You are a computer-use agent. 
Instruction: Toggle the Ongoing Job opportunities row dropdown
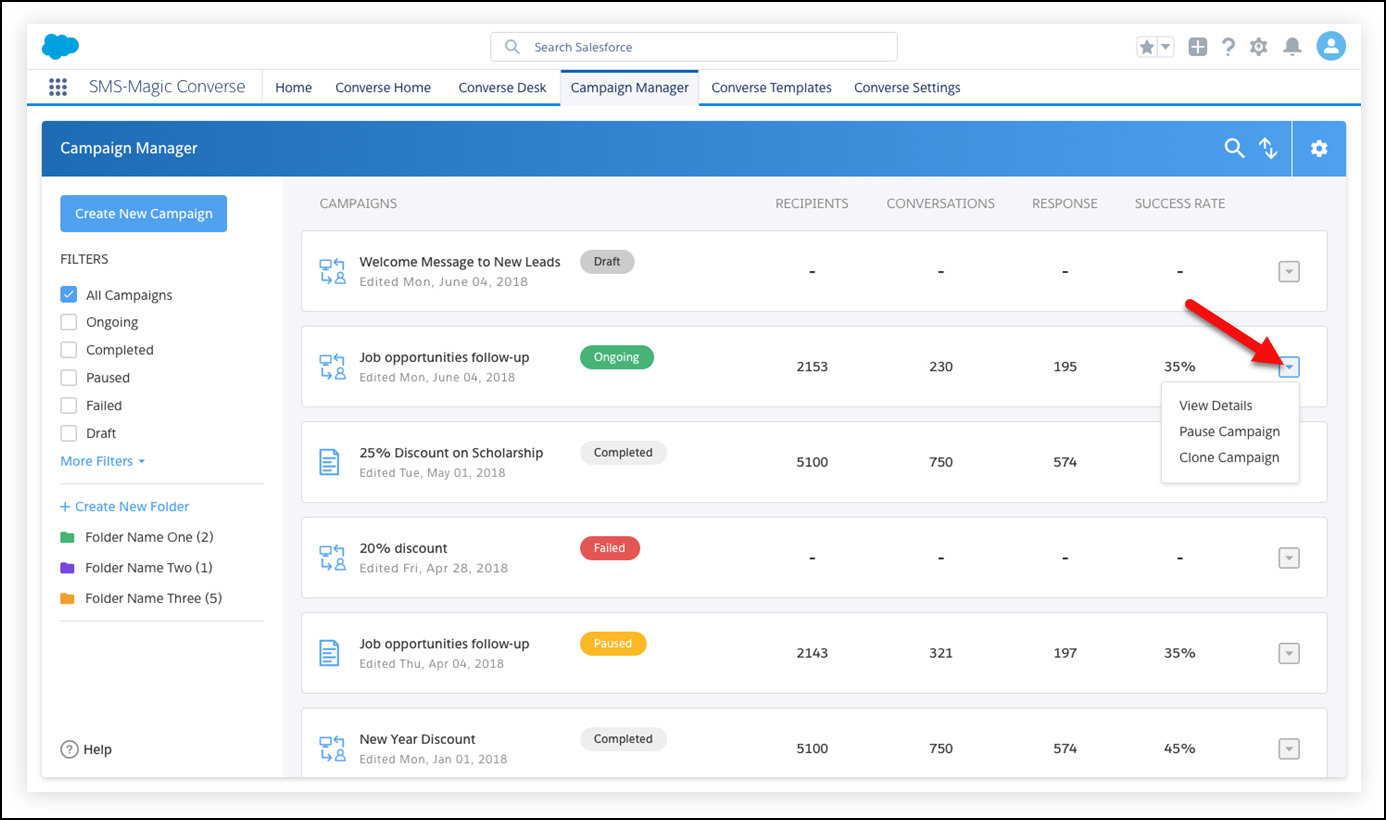tap(1289, 367)
